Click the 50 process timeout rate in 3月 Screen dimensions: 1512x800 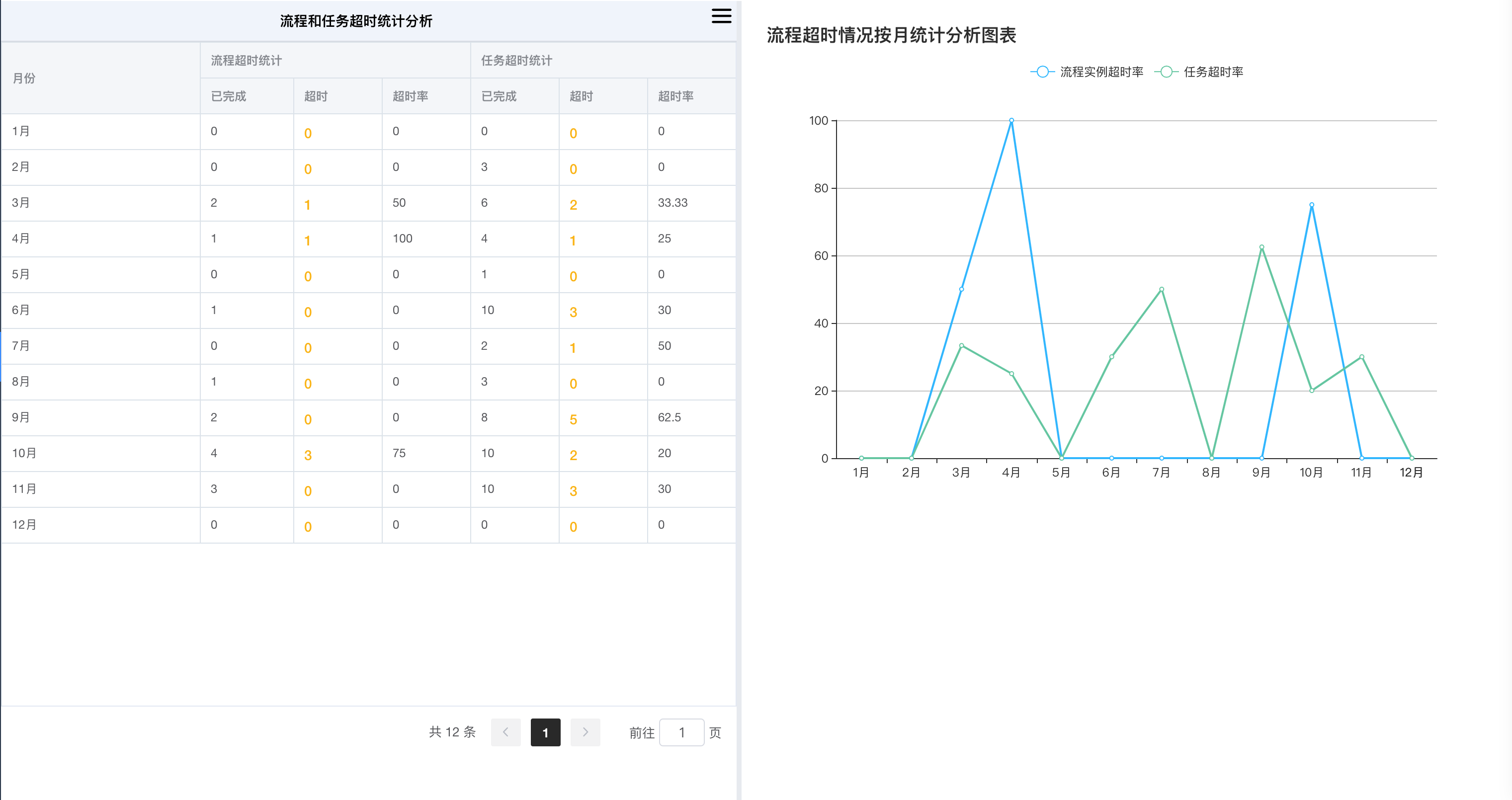(399, 203)
